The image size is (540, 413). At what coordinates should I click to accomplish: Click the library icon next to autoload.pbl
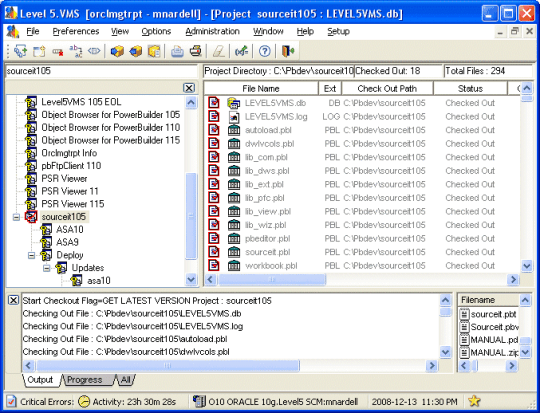(234, 130)
